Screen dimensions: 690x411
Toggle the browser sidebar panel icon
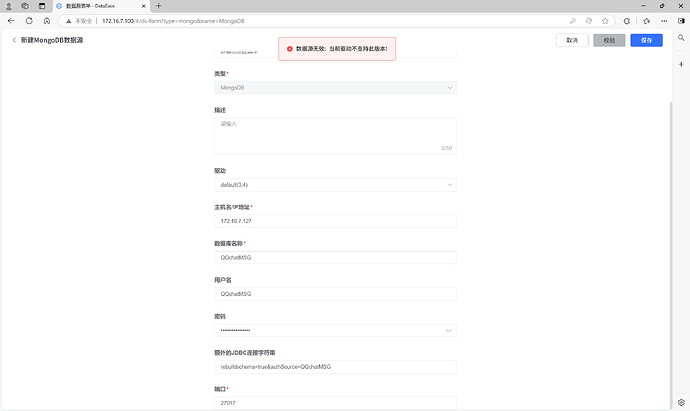(x=681, y=21)
